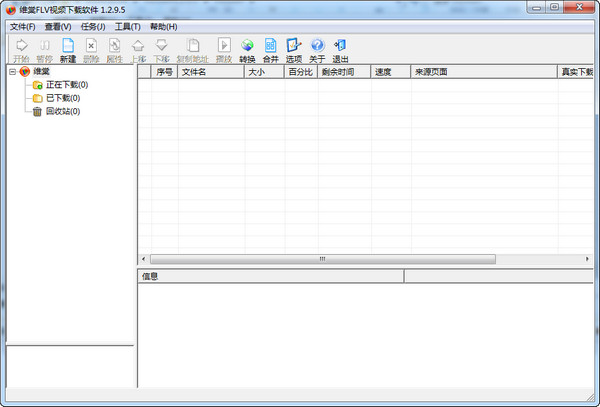Sort by 大小 column header
The width and height of the screenshot is (600, 407).
(264, 72)
